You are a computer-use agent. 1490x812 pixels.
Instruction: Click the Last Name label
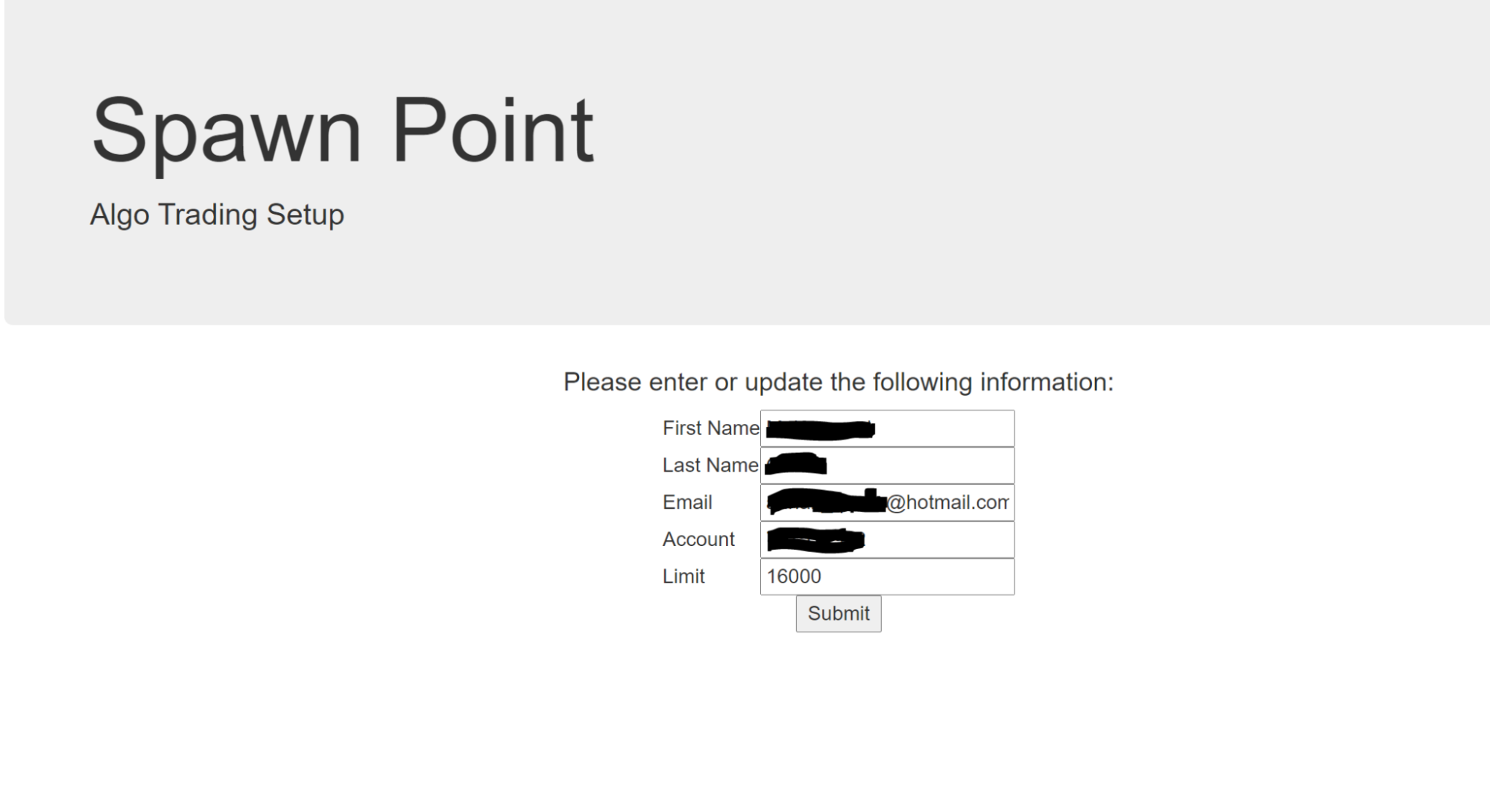click(x=710, y=466)
